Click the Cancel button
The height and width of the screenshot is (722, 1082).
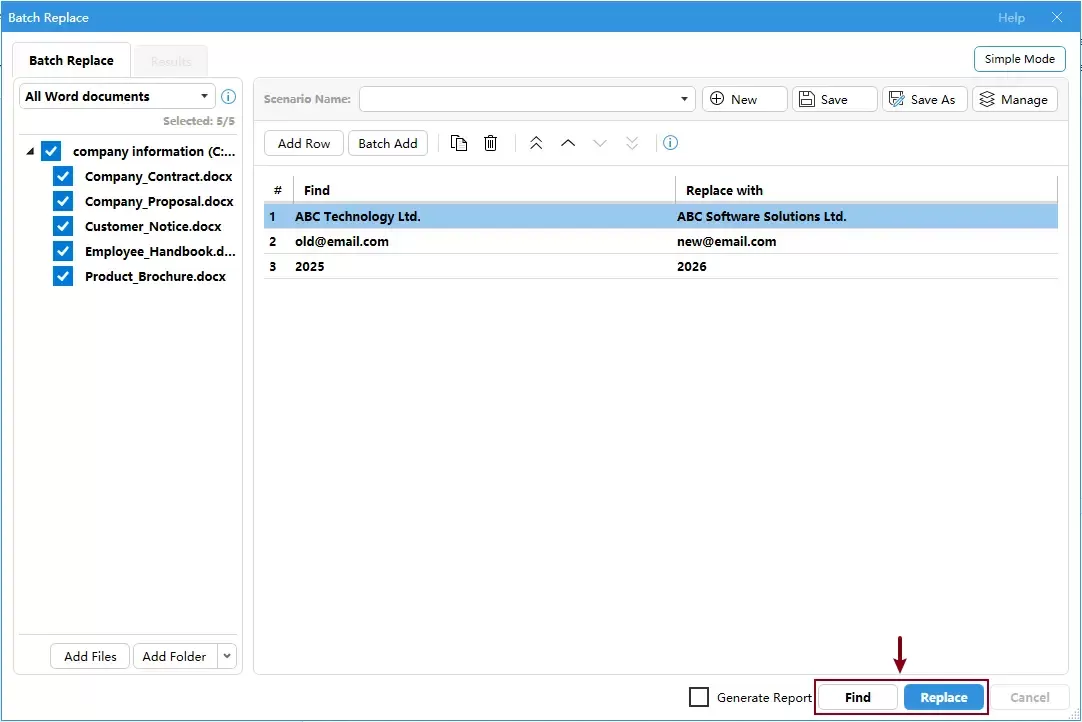(1030, 697)
